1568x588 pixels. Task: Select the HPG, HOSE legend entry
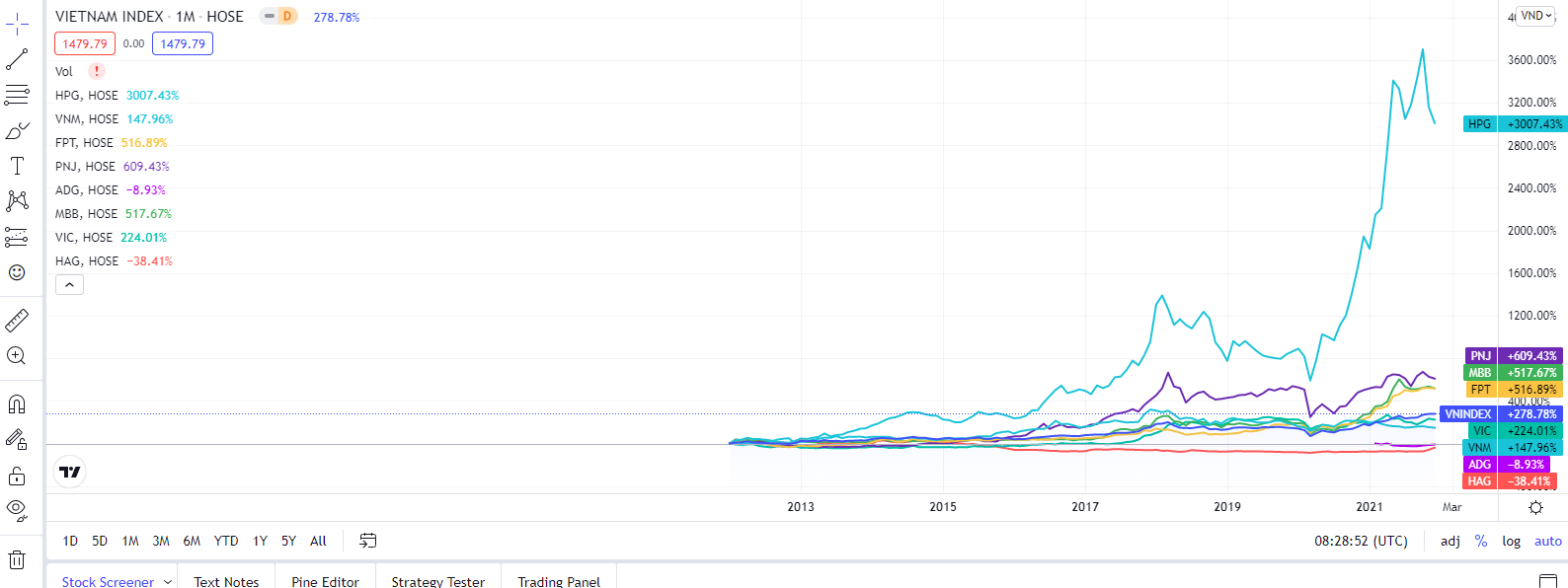coord(87,96)
